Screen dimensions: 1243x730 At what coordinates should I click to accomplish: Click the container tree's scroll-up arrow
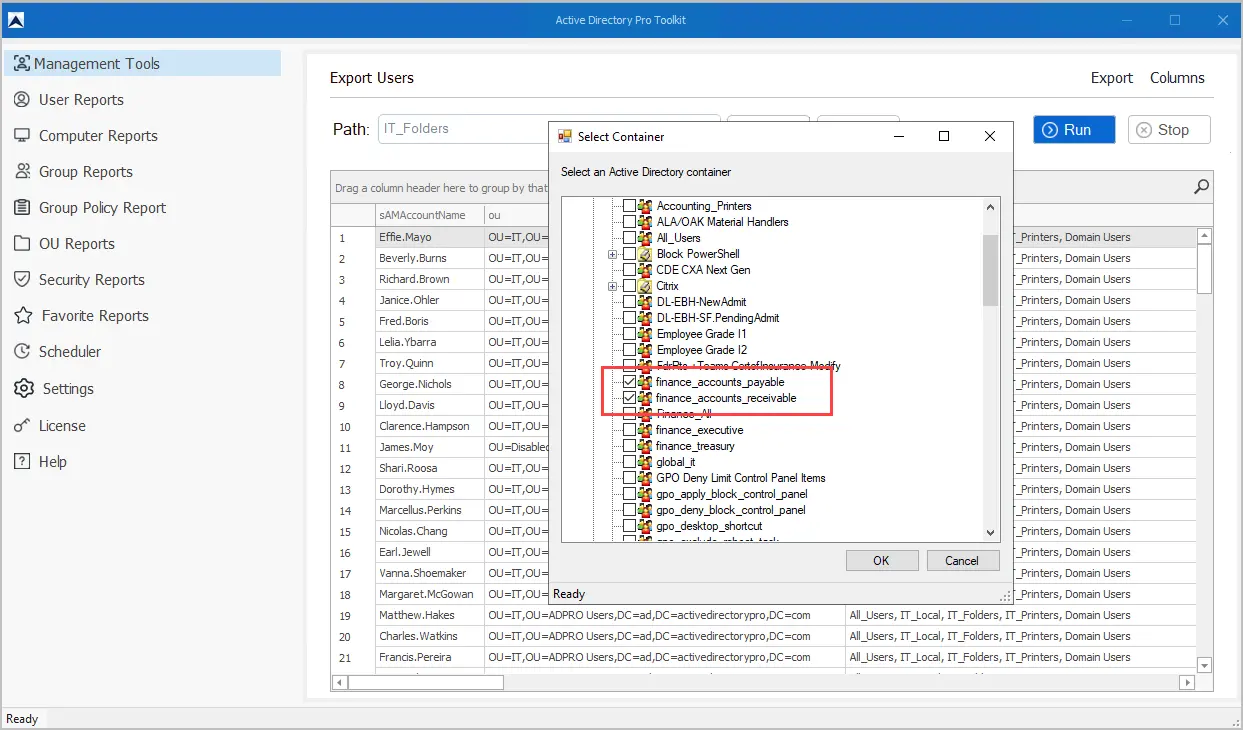coord(990,207)
